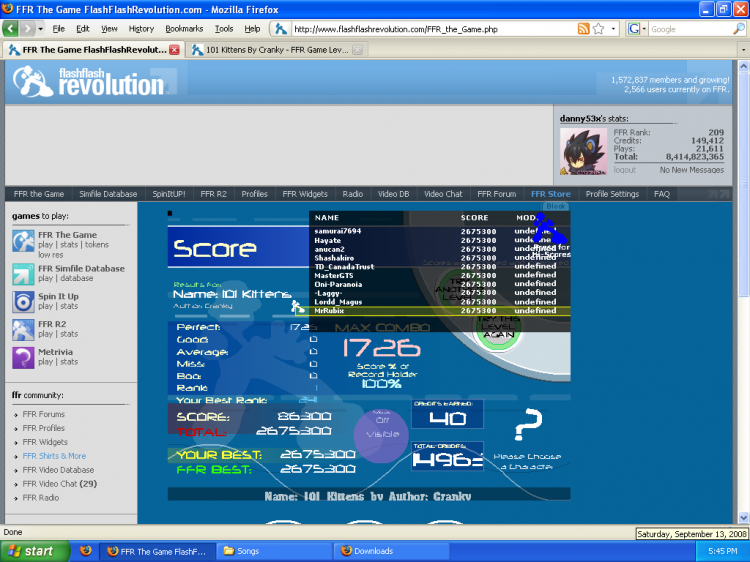The height and width of the screenshot is (562, 750).
Task: Open SpinItUP! in navigation bar
Action: 168,194
